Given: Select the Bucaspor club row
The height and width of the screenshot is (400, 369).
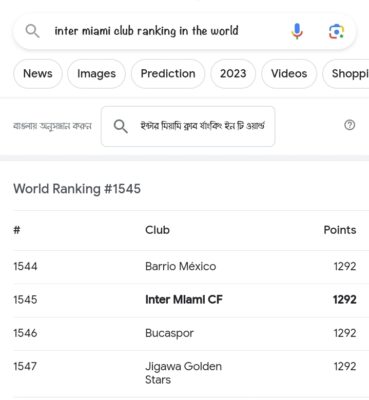Looking at the screenshot, I should pyautogui.click(x=185, y=333).
